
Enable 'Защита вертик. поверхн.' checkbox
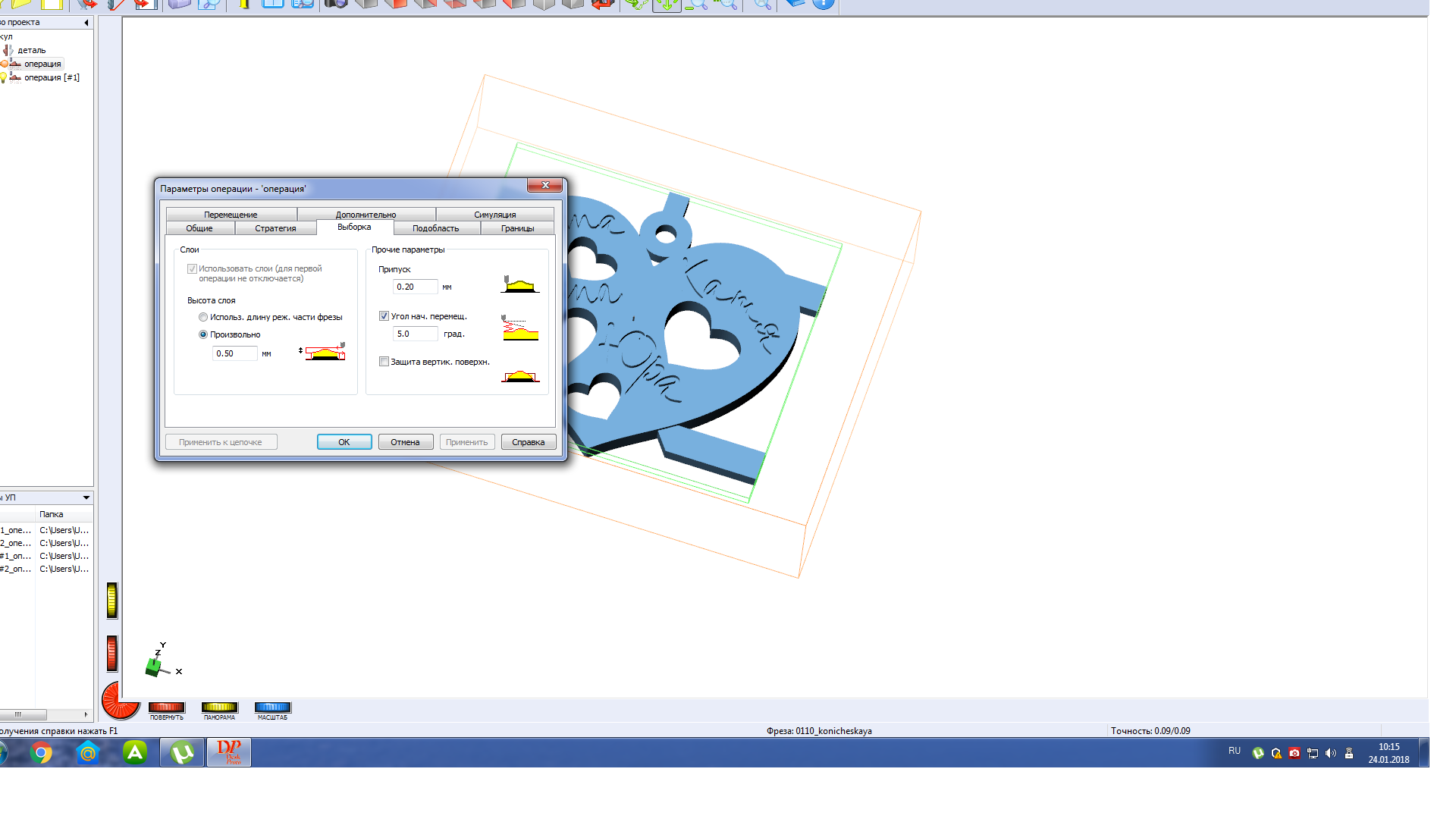click(384, 362)
